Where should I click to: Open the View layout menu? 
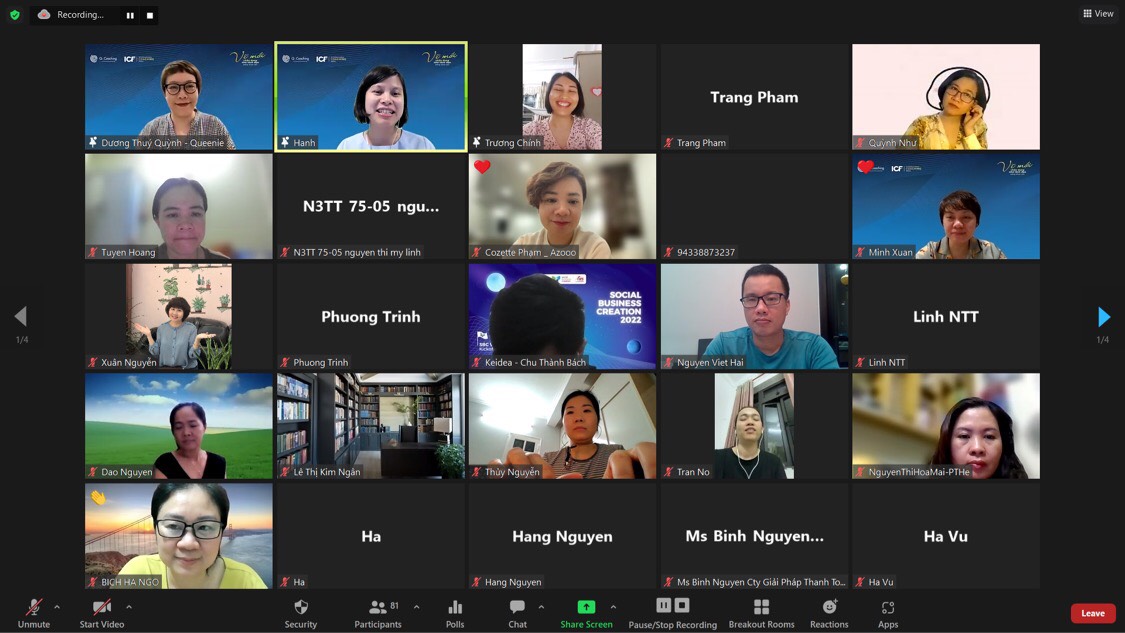1098,14
